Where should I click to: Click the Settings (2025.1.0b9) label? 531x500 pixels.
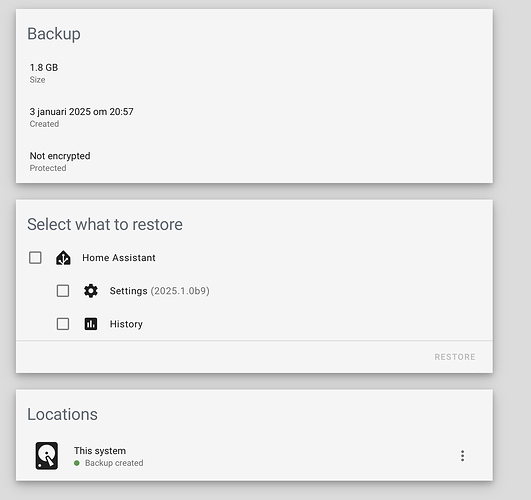click(x=160, y=291)
